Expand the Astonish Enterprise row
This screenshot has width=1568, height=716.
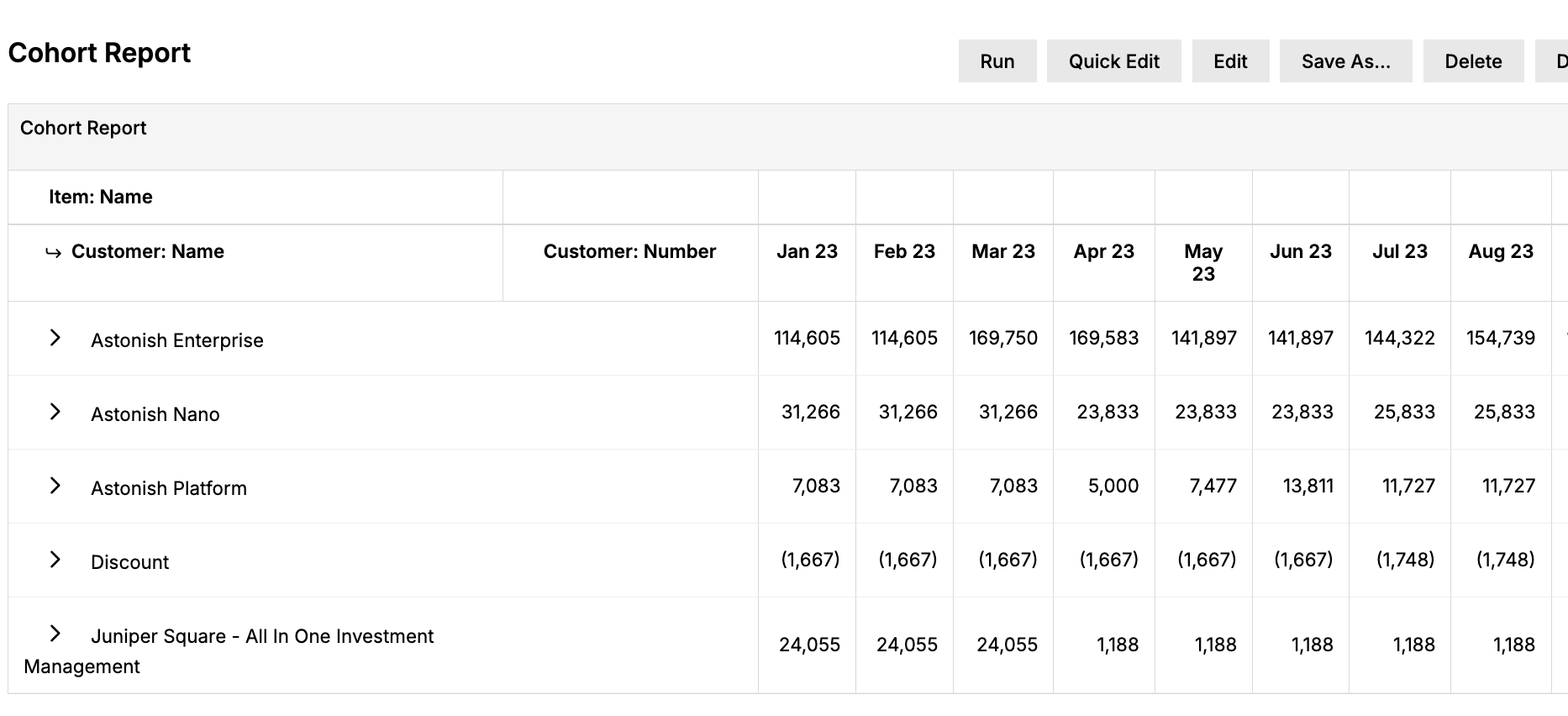(x=55, y=338)
